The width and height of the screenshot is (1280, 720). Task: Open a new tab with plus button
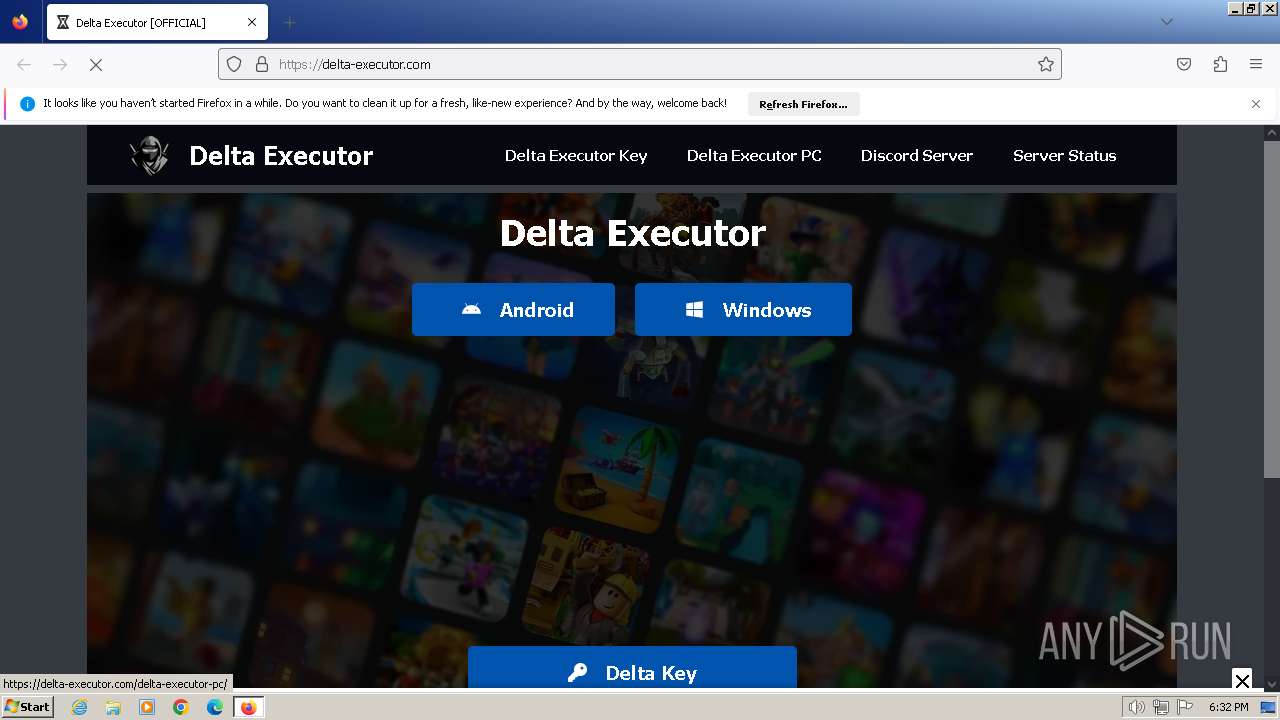coord(289,22)
